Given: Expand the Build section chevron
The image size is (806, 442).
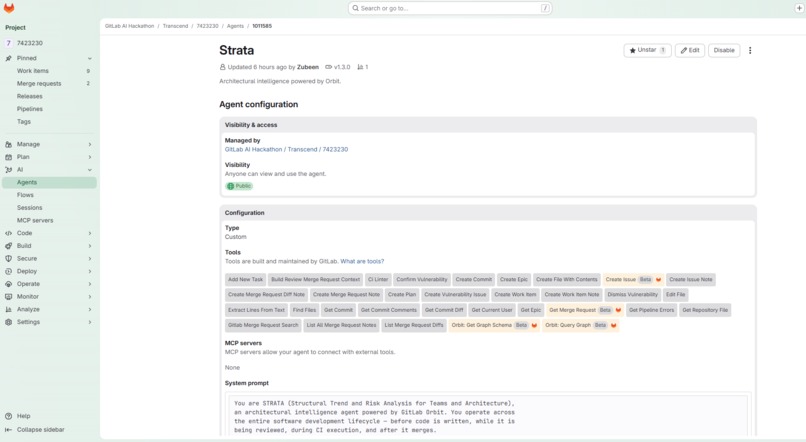Looking at the screenshot, I should pos(89,246).
